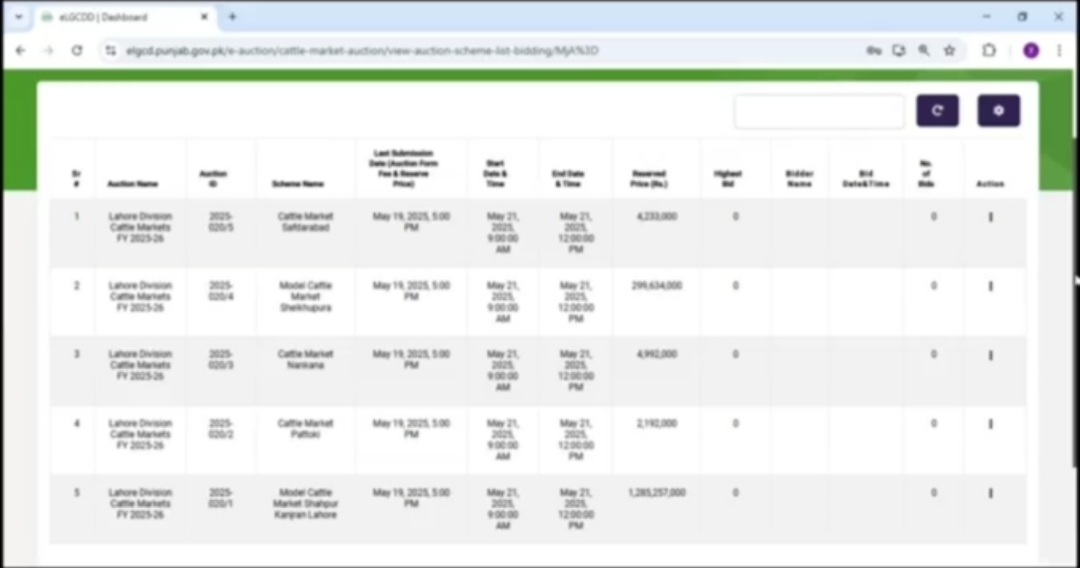The width and height of the screenshot is (1080, 568).
Task: Open action menu for Cattle Market Pattoki
Action: click(990, 424)
